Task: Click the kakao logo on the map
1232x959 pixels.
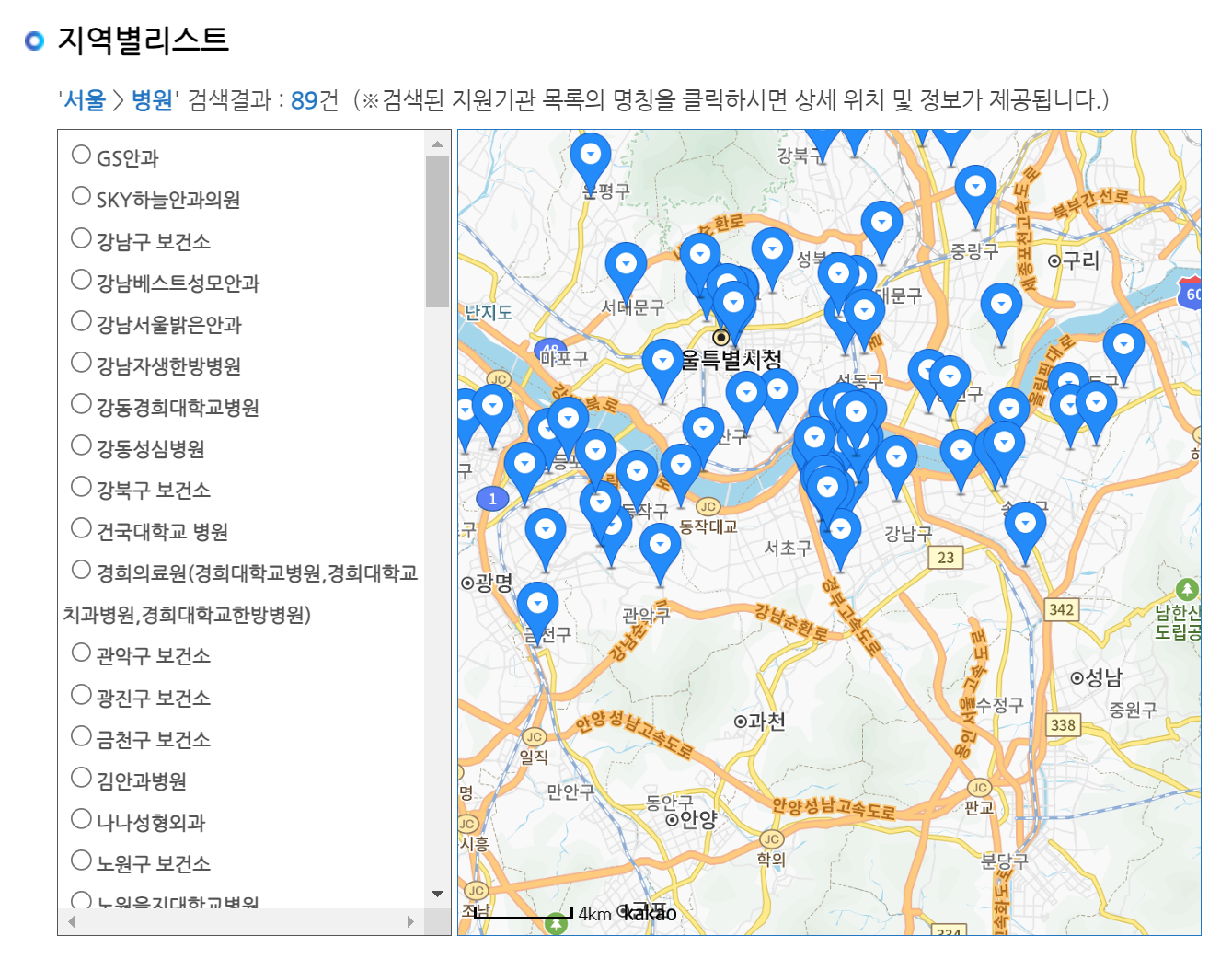Action: 647,914
